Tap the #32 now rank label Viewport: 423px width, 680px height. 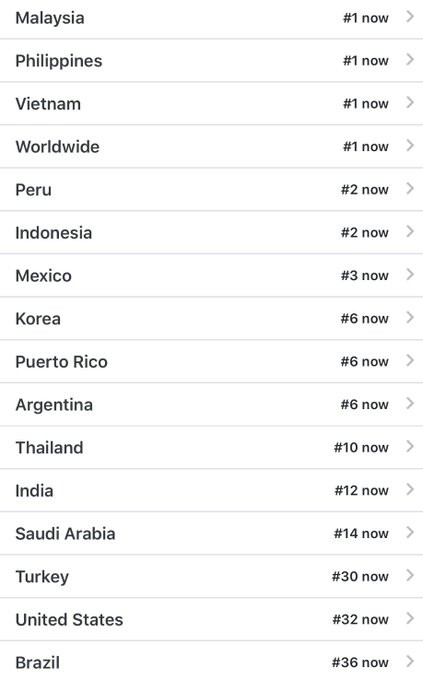[x=361, y=619]
